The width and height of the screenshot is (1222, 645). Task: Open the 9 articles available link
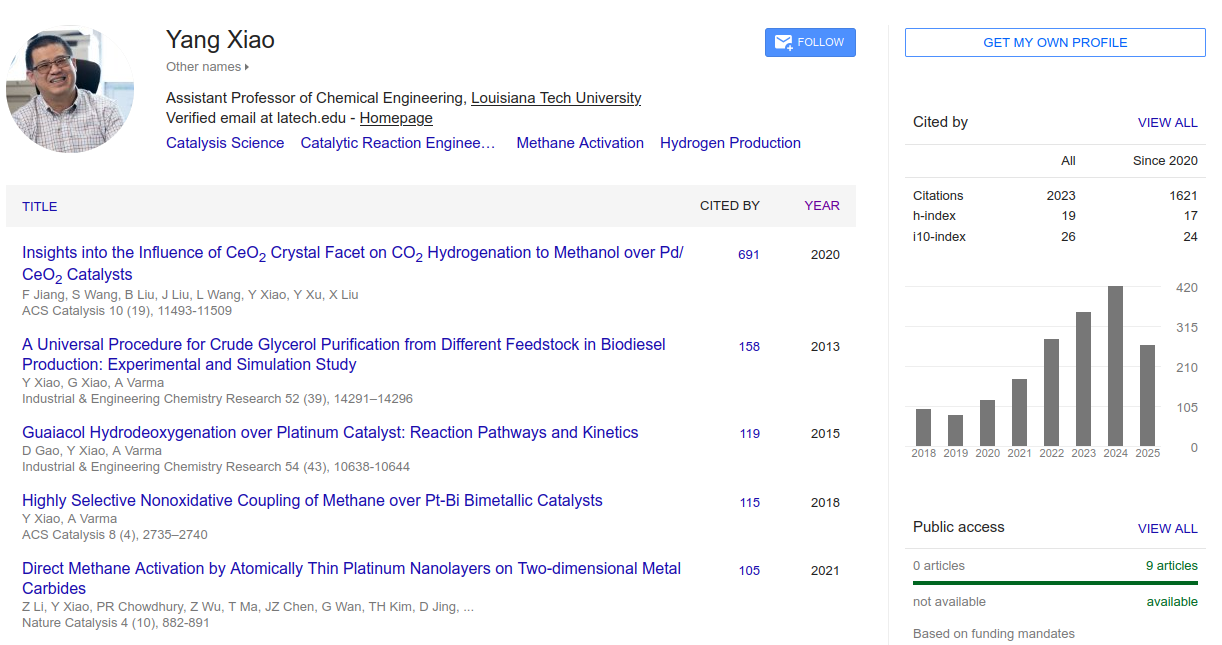pos(1171,566)
